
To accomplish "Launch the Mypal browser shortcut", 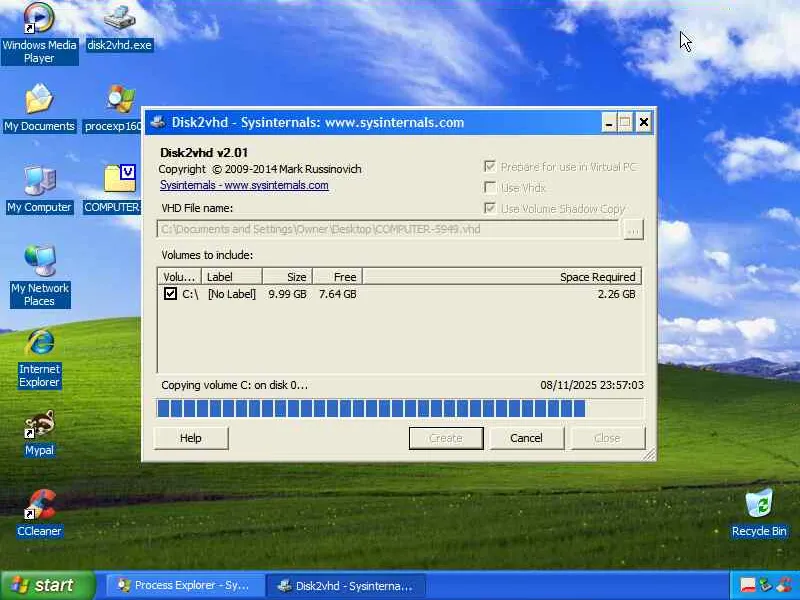I will coord(39,433).
